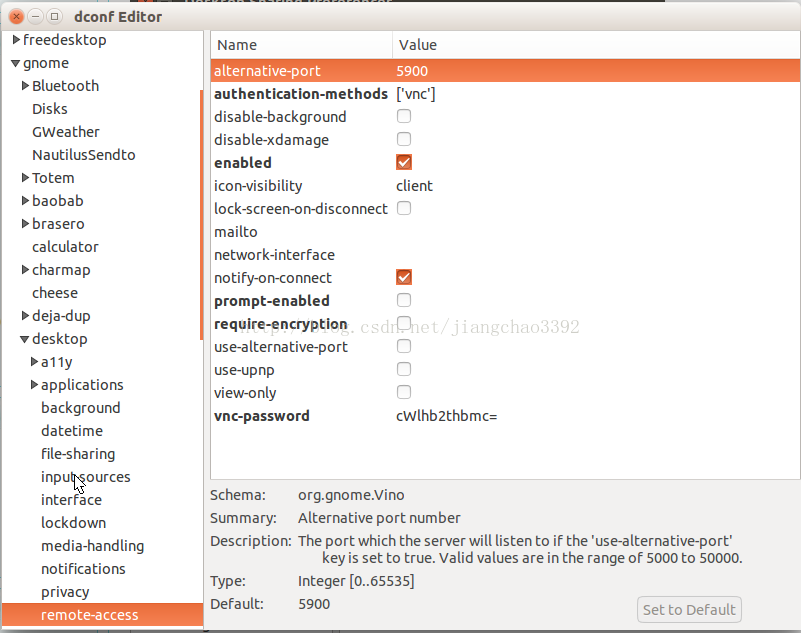Uncheck the notify-on-connect checkbox

404,277
